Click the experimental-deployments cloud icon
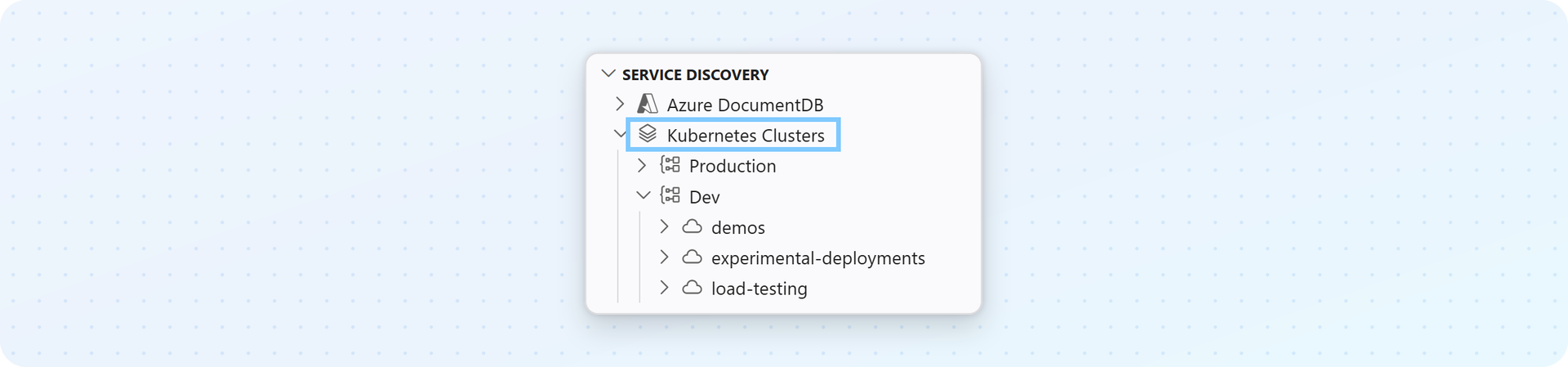The width and height of the screenshot is (1568, 367). tap(693, 257)
